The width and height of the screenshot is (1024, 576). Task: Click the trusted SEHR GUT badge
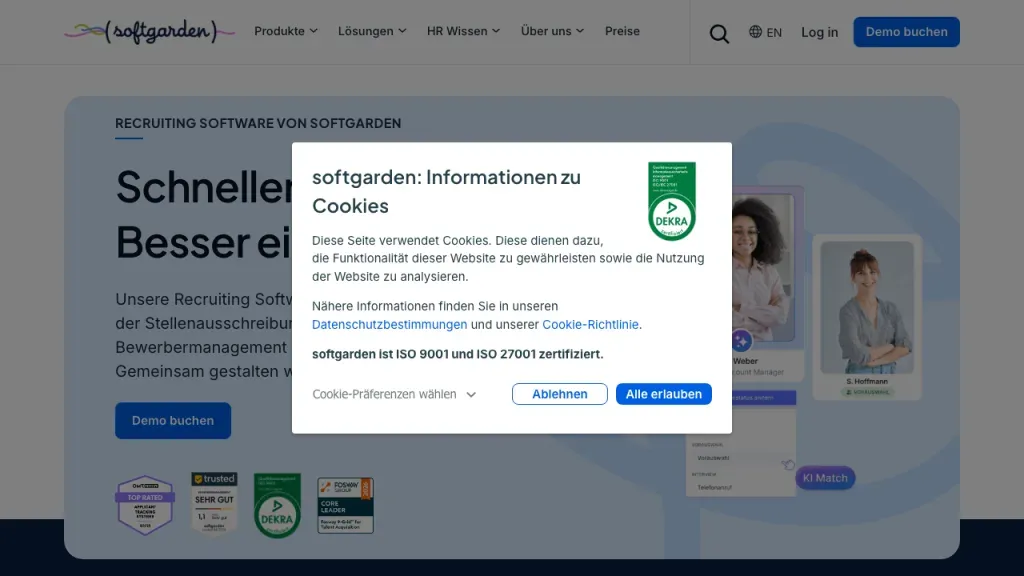pos(214,503)
